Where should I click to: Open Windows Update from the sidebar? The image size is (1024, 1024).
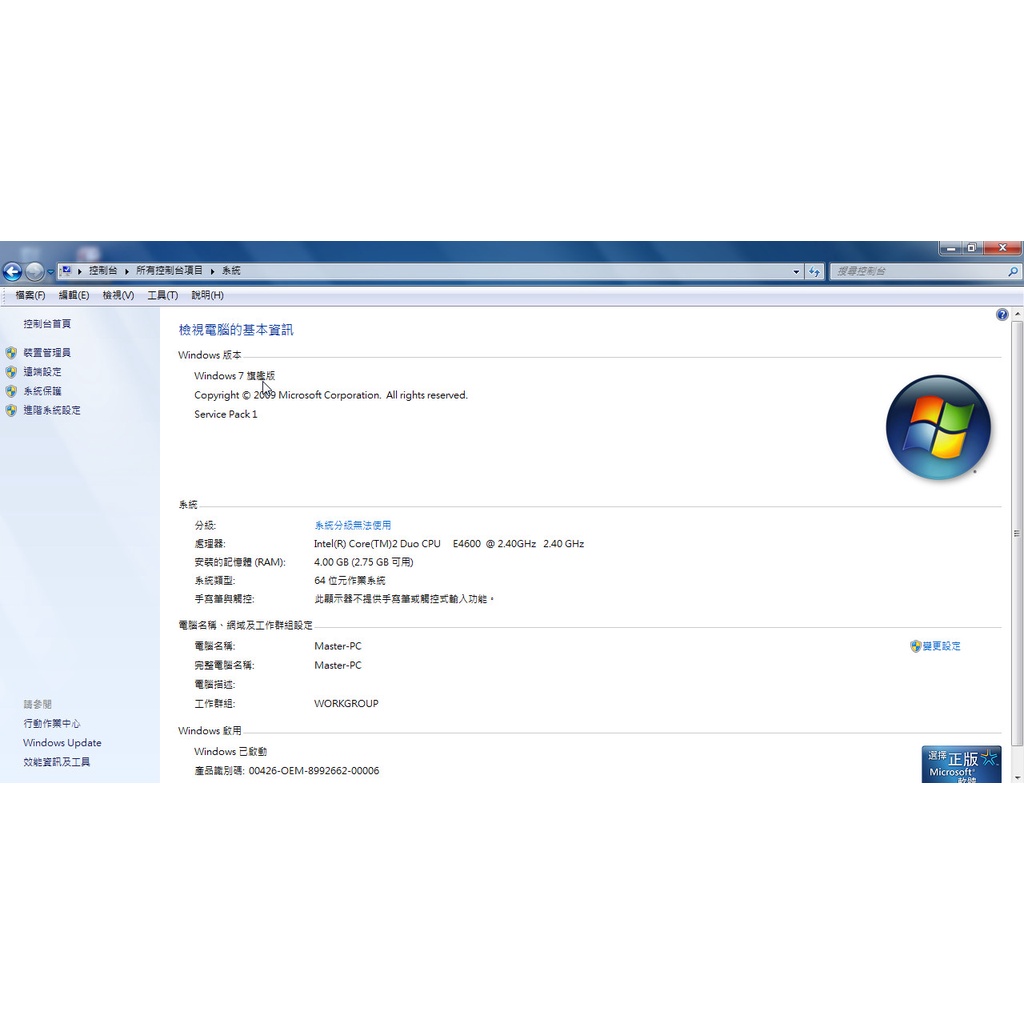(x=62, y=743)
